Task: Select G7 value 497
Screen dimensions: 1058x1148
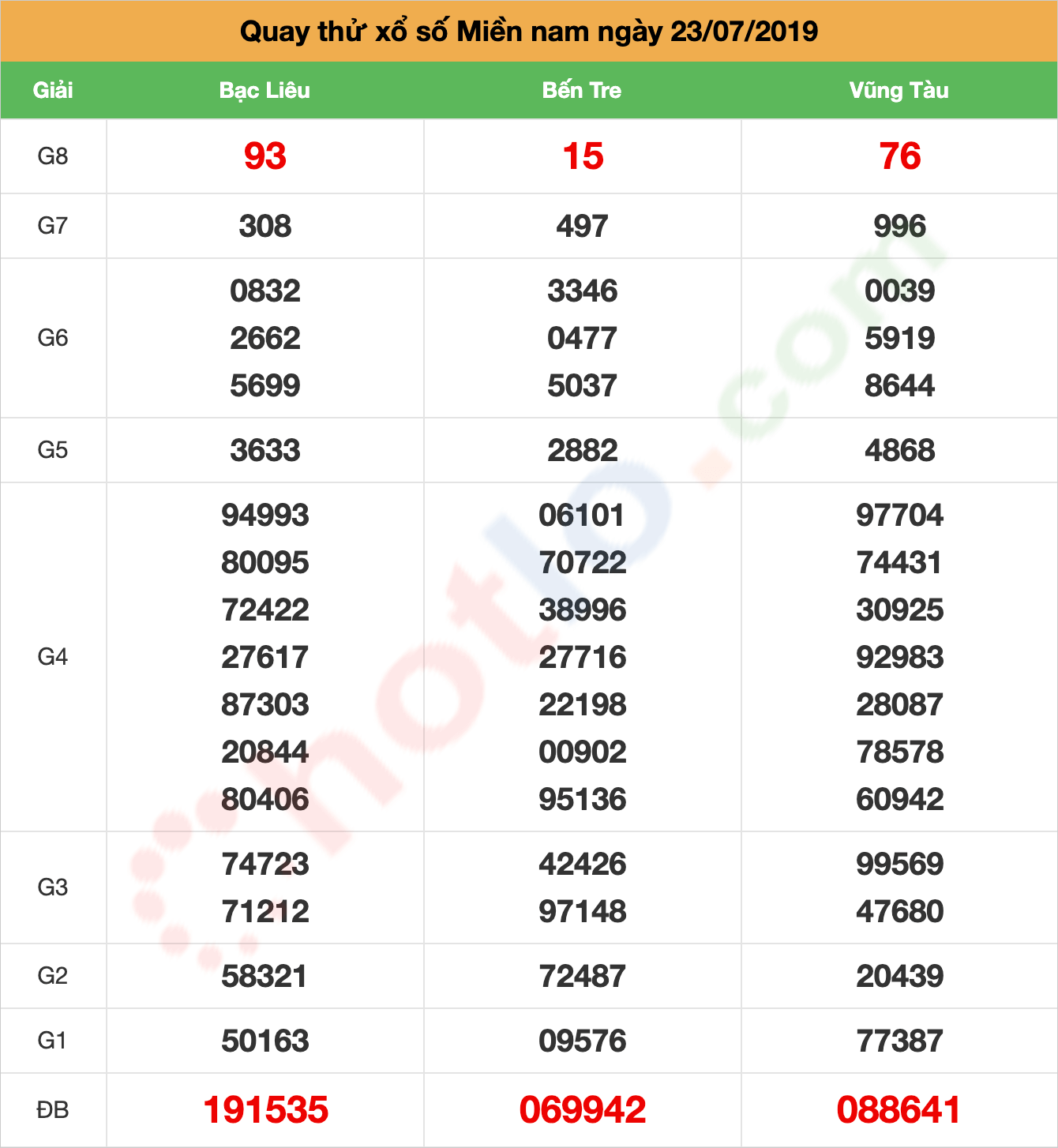Action: coord(583,227)
